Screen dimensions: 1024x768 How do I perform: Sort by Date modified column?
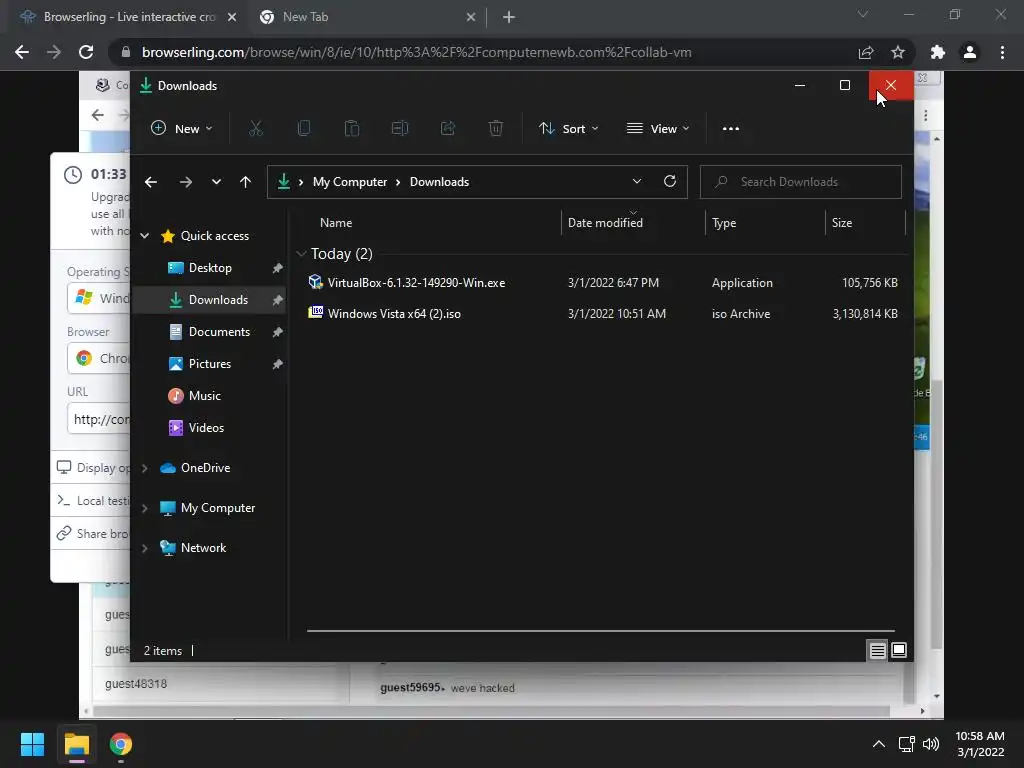(x=605, y=223)
